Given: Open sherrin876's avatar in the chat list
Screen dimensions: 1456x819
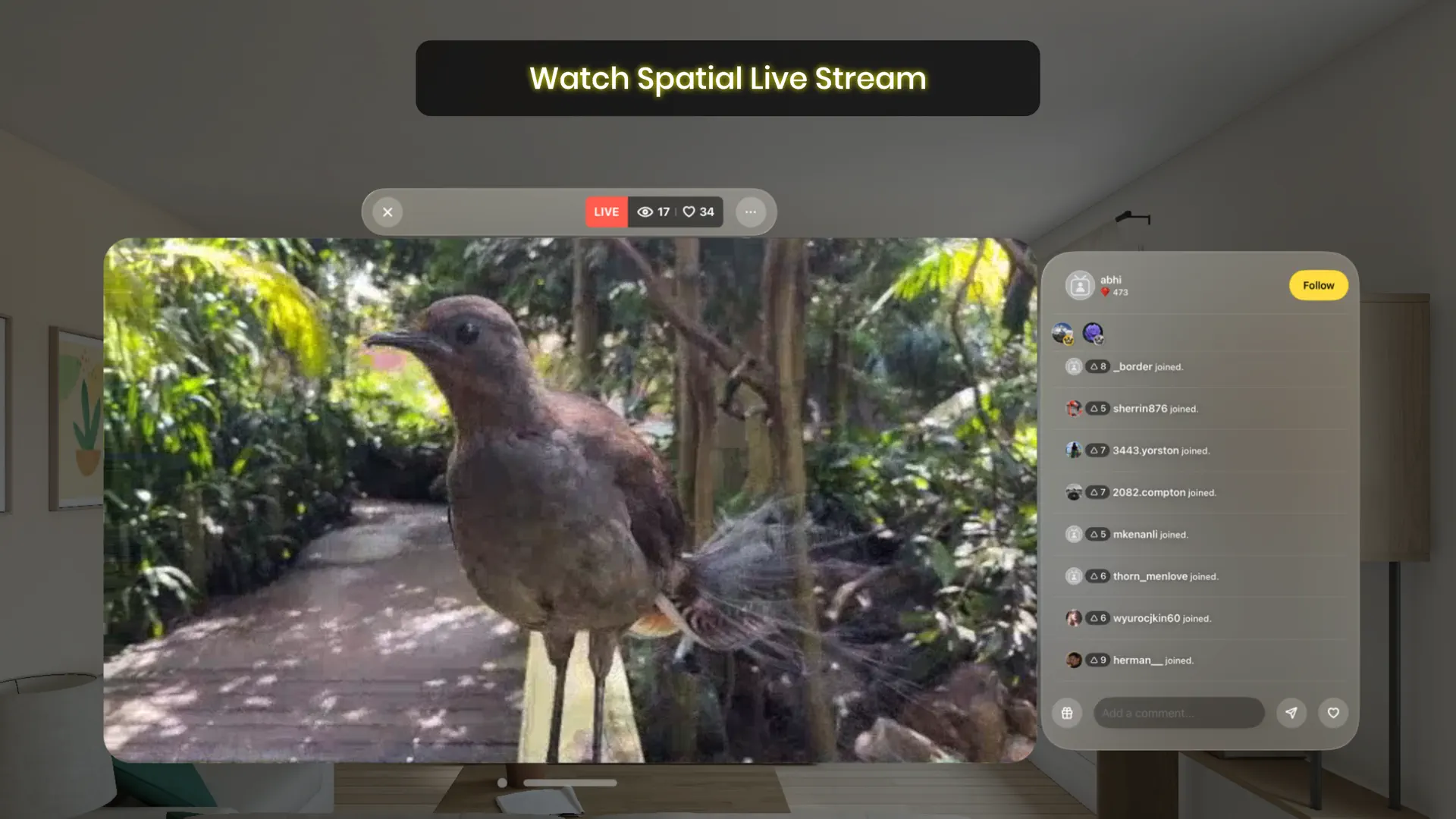Looking at the screenshot, I should tap(1073, 408).
